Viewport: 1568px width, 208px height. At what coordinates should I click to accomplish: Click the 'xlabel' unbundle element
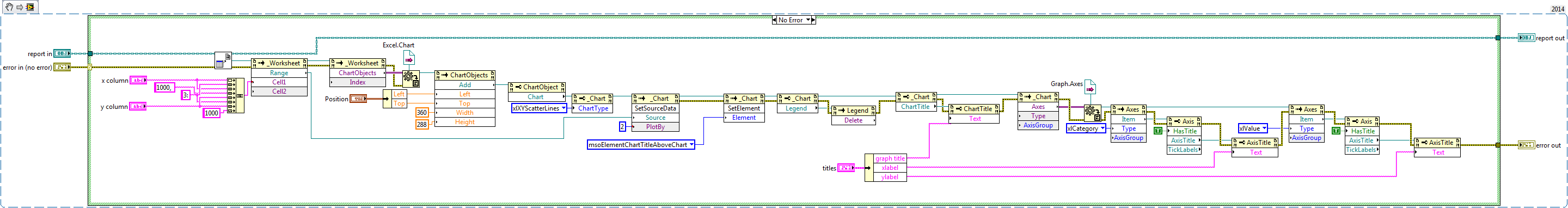click(x=890, y=168)
